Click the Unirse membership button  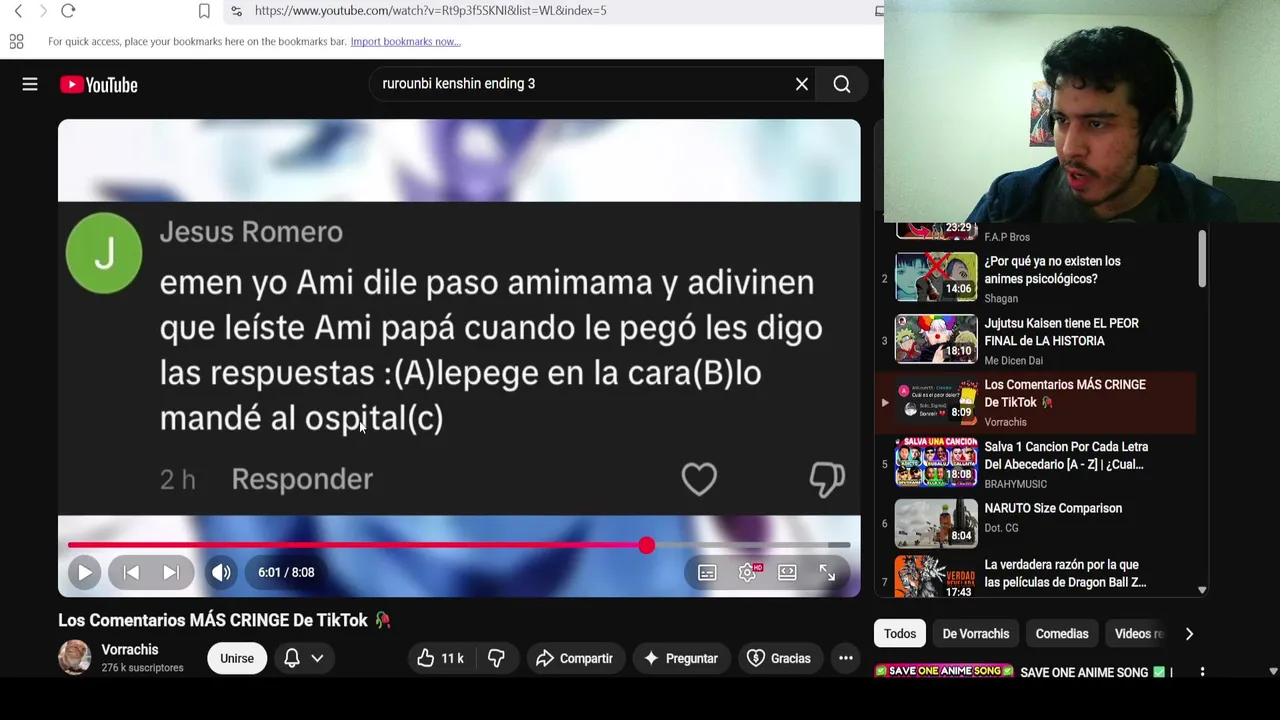(x=237, y=658)
